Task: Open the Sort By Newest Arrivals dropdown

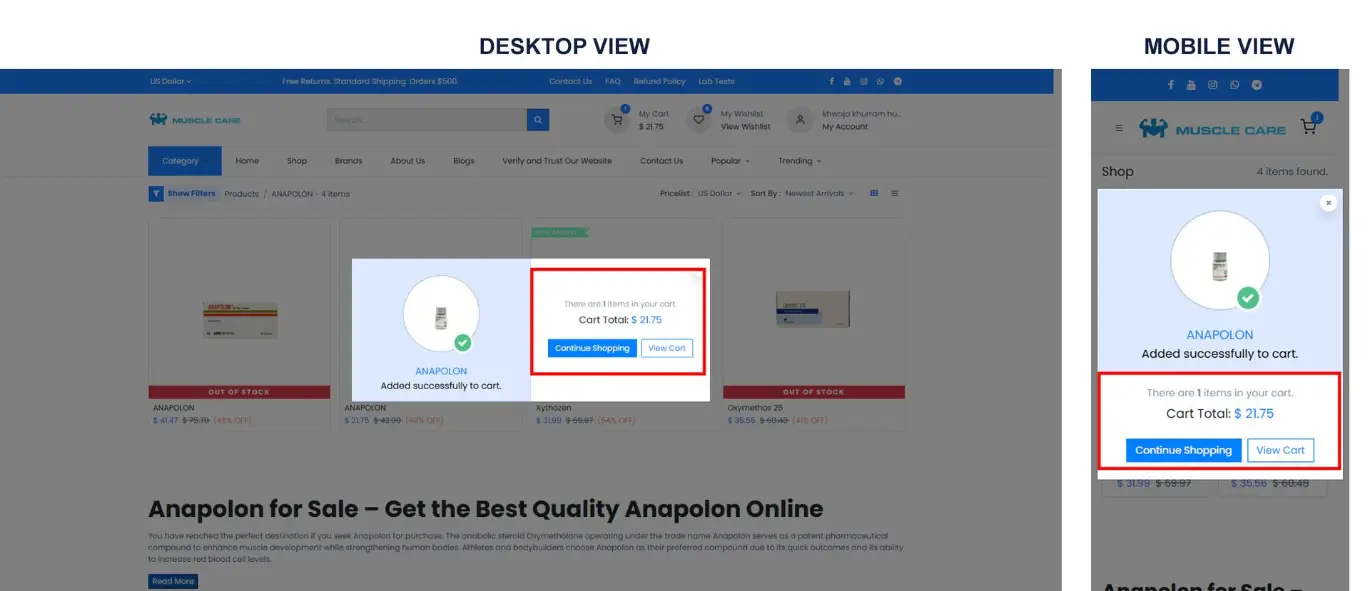Action: (819, 193)
